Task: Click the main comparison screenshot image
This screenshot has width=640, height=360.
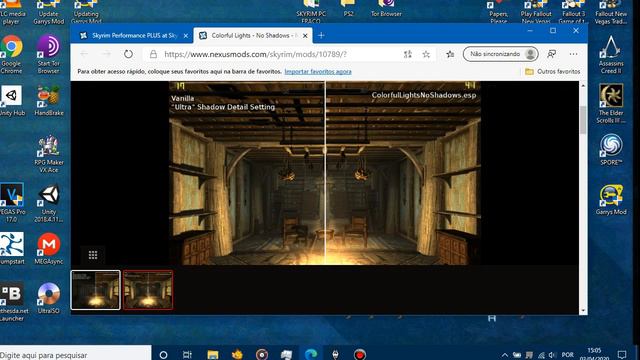Action: (325, 173)
